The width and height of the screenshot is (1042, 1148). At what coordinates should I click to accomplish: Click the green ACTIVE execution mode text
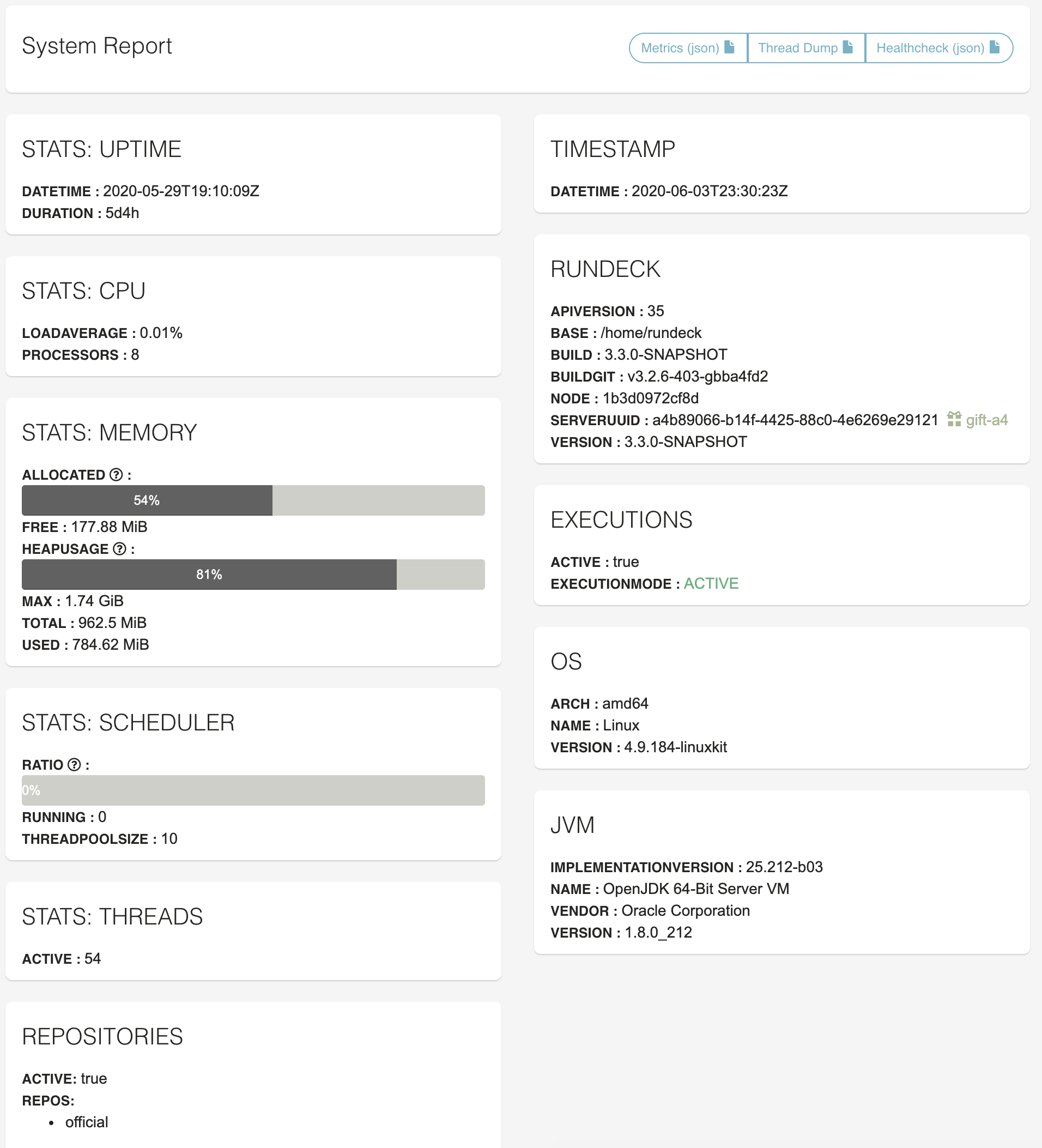(711, 584)
